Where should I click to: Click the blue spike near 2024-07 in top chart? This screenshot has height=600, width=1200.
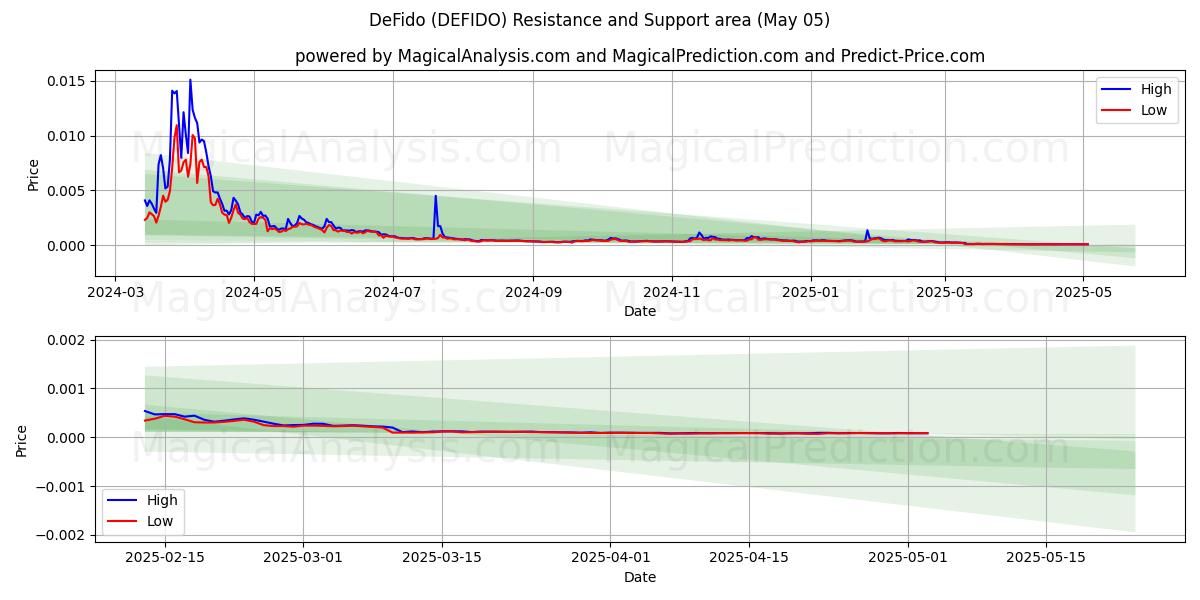click(x=435, y=197)
